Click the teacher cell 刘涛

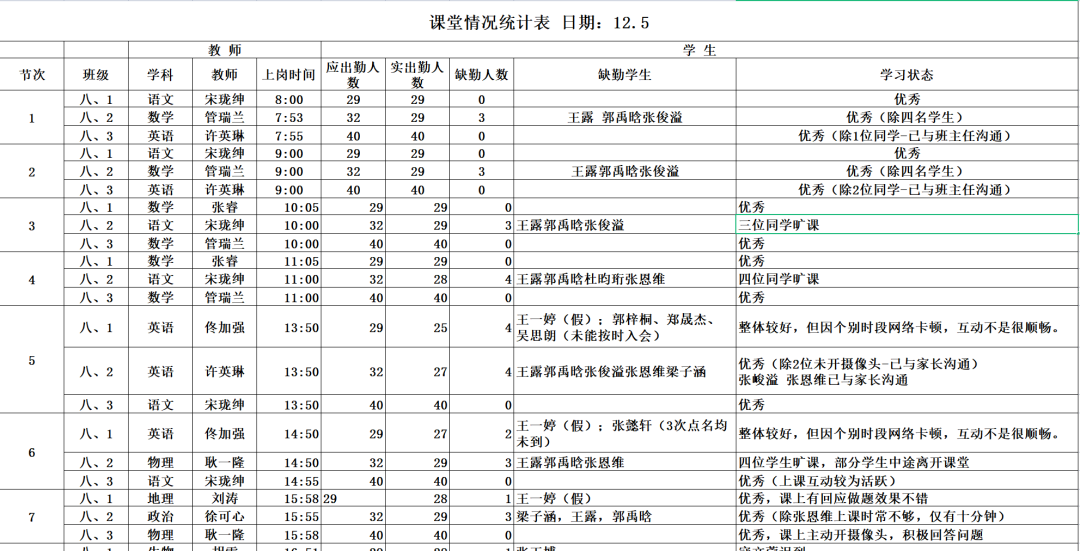pos(224,498)
